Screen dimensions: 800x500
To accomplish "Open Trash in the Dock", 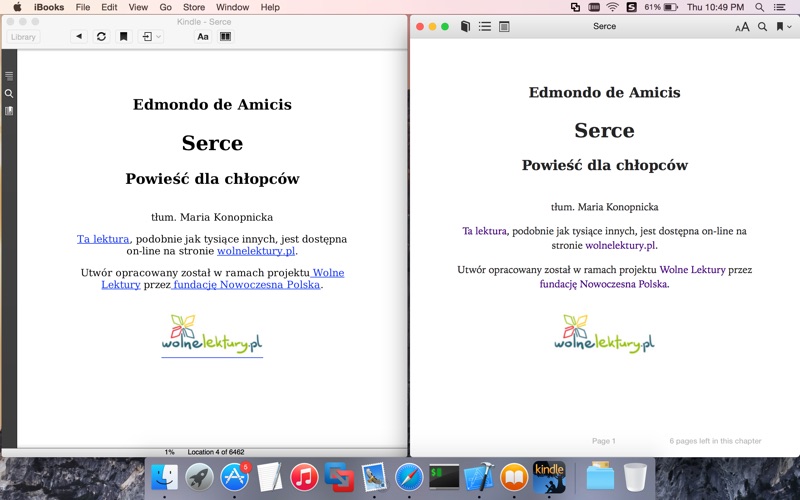I will pos(635,478).
